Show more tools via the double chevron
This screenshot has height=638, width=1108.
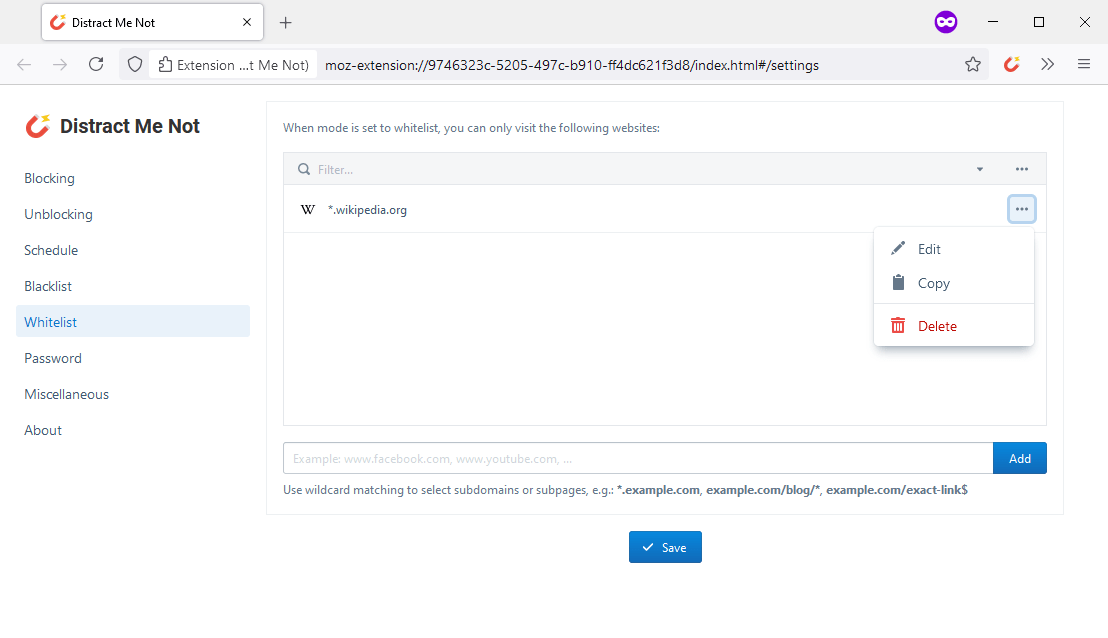pyautogui.click(x=1047, y=64)
